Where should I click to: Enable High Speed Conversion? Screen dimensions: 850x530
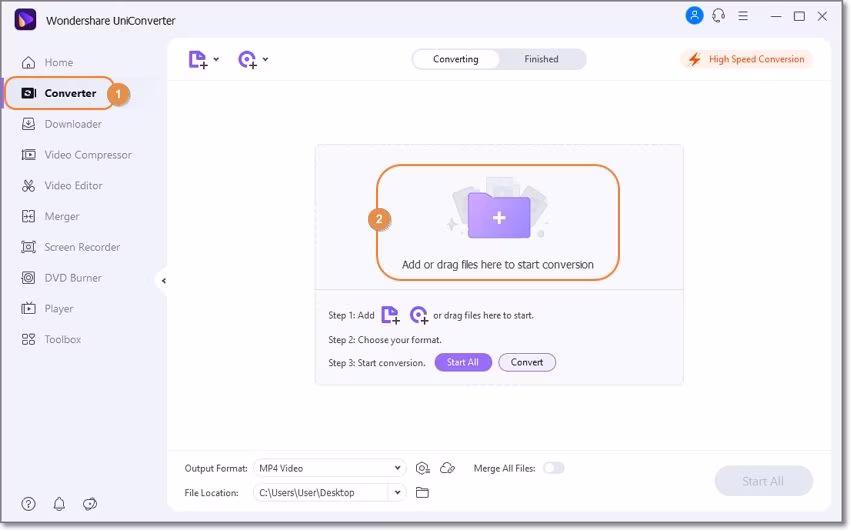point(746,59)
